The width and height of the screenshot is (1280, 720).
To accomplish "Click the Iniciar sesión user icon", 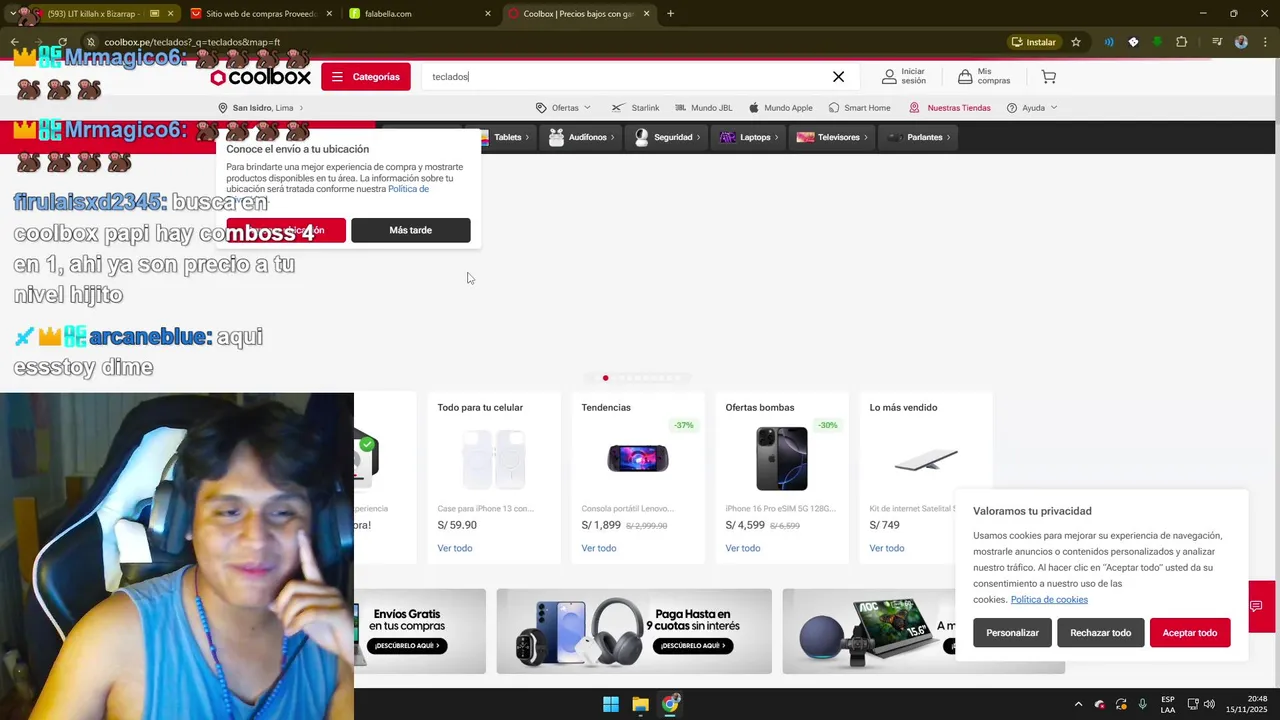I will tap(889, 77).
